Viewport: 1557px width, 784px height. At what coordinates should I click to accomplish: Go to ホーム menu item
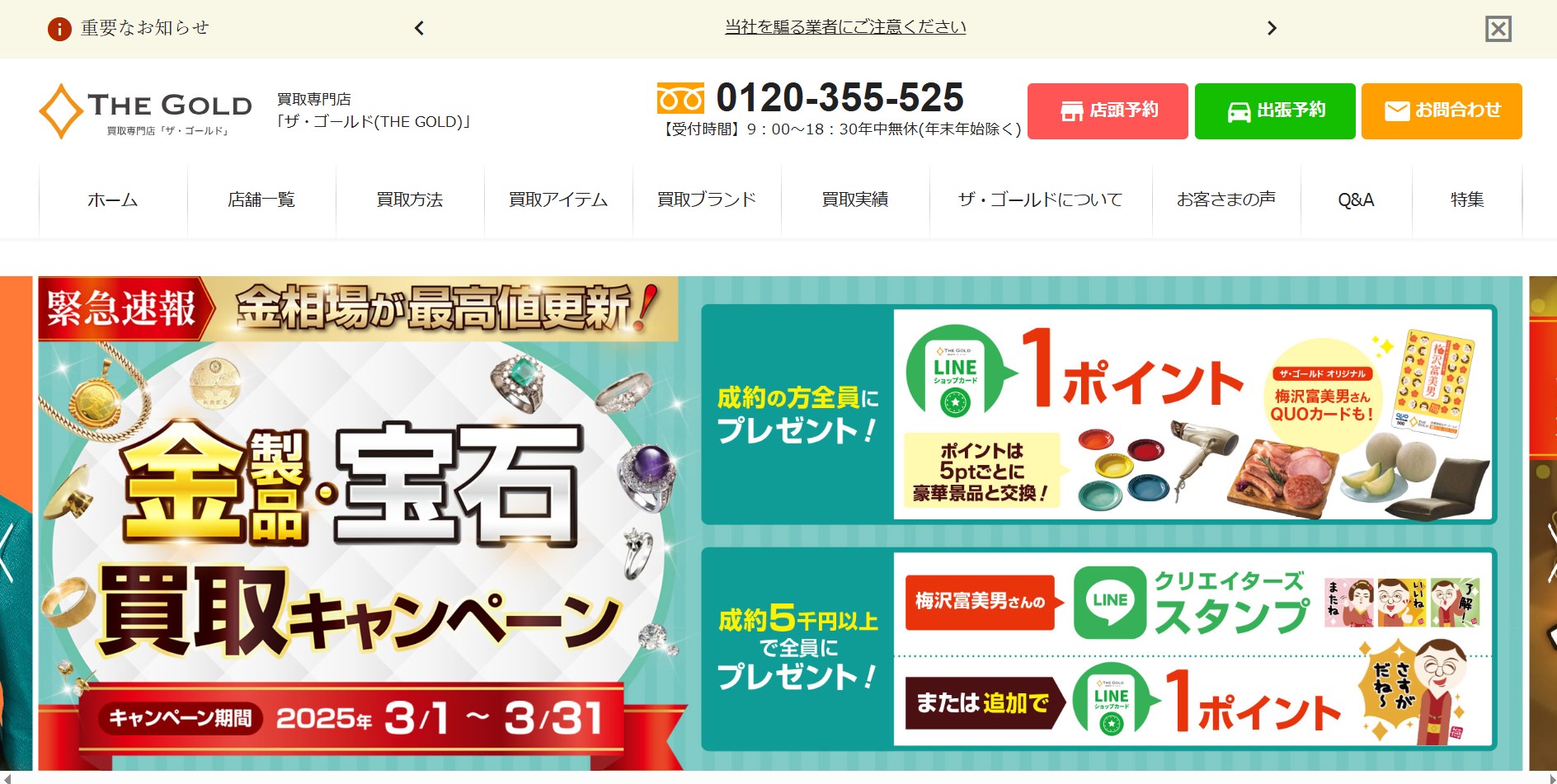point(113,200)
